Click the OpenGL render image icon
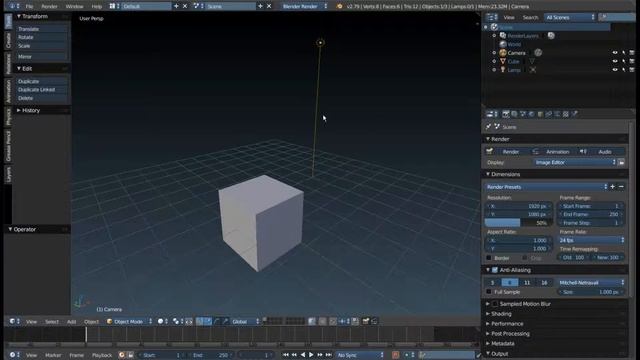Viewport: 640px width, 360px height. [366, 322]
